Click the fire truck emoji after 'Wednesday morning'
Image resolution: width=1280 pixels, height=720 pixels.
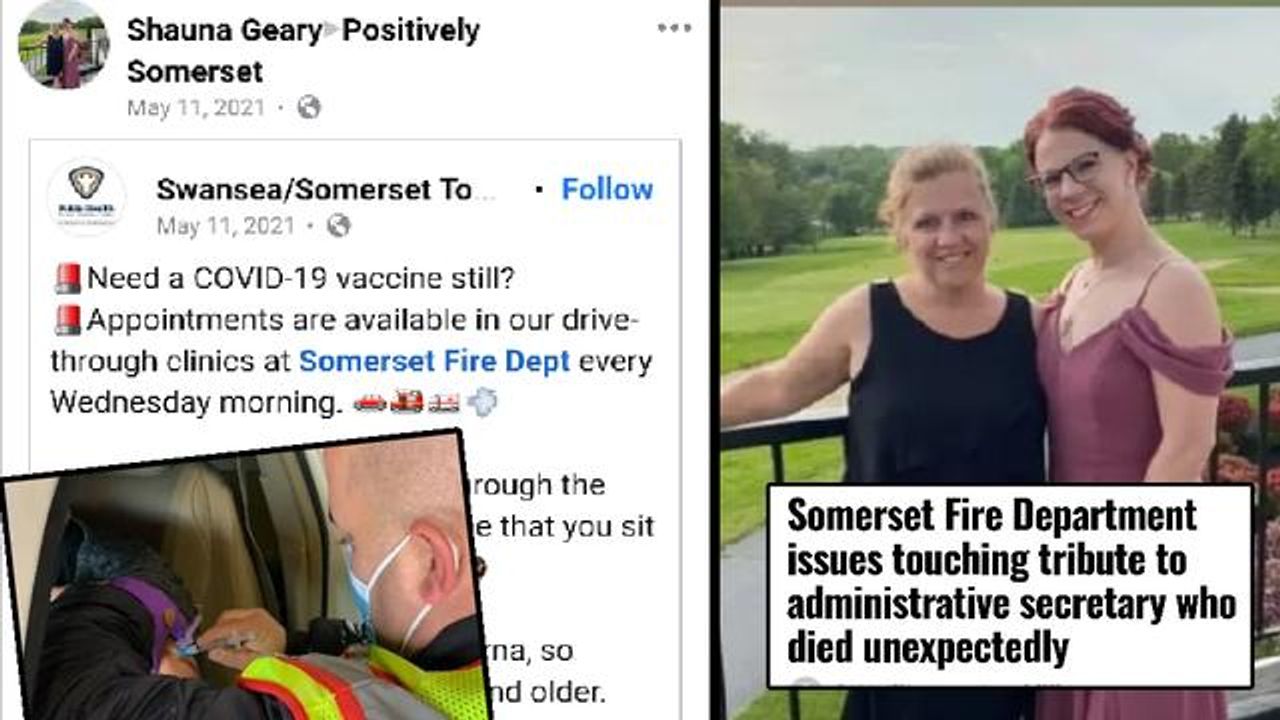[x=407, y=402]
